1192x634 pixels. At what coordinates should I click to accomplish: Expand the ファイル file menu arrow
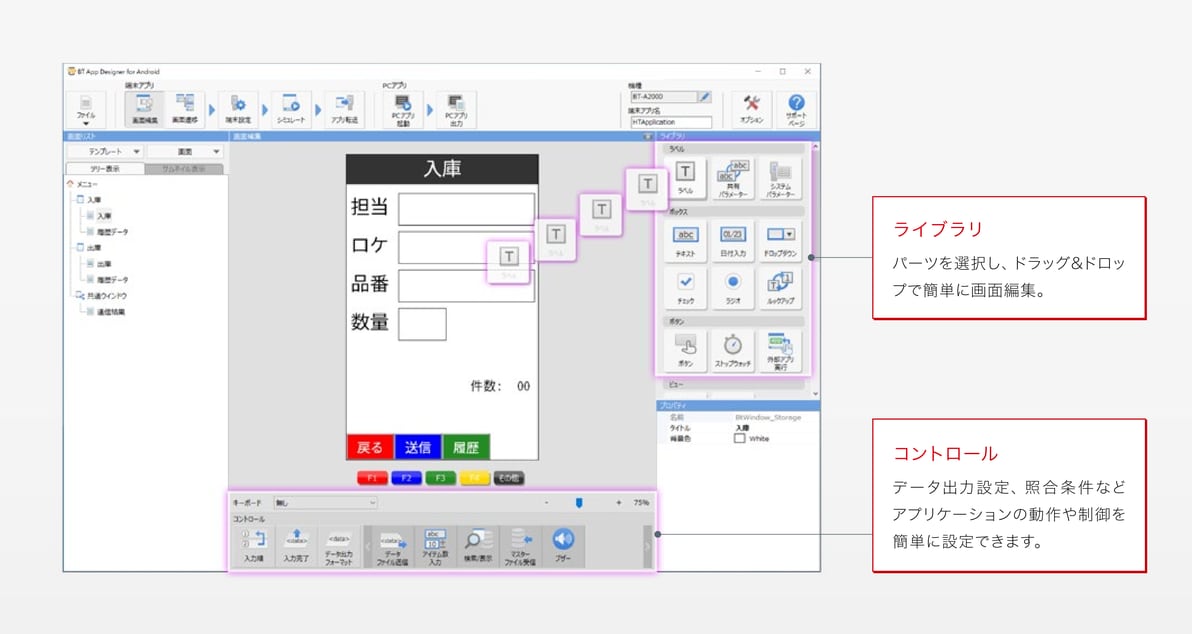click(x=86, y=123)
